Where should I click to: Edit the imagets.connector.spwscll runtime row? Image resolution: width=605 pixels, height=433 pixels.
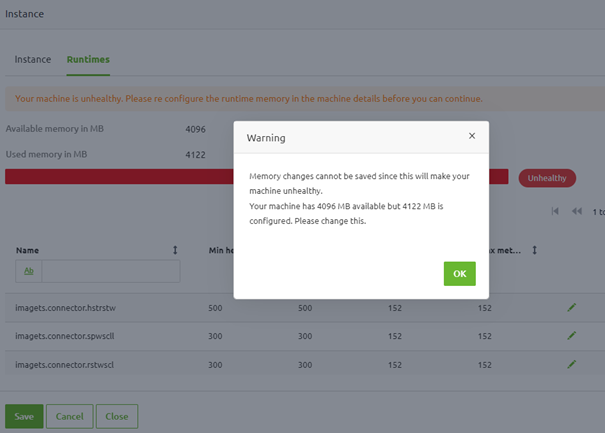pyautogui.click(x=572, y=337)
